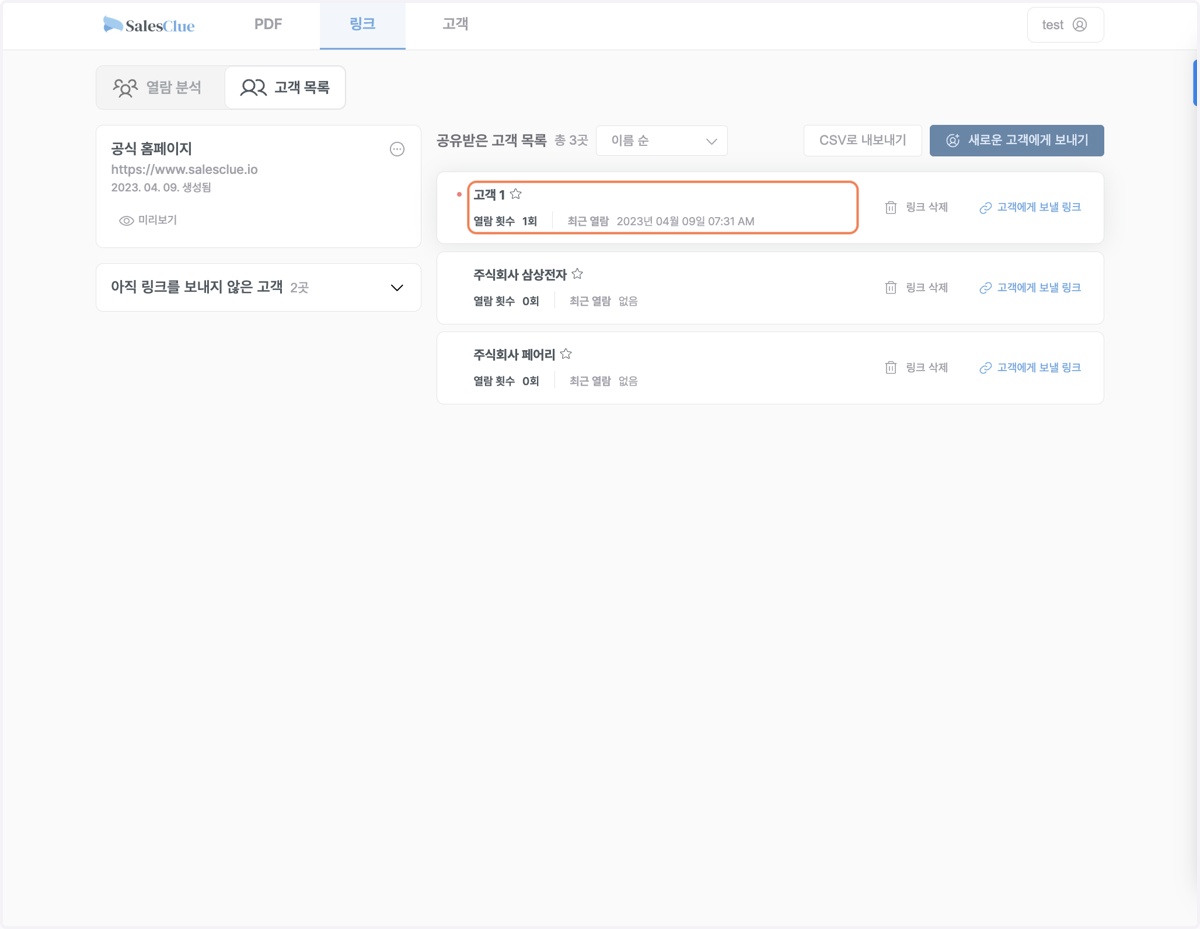This screenshot has width=1200, height=929.
Task: Click 새로운 고객에게 보내기 button
Action: click(x=1016, y=141)
